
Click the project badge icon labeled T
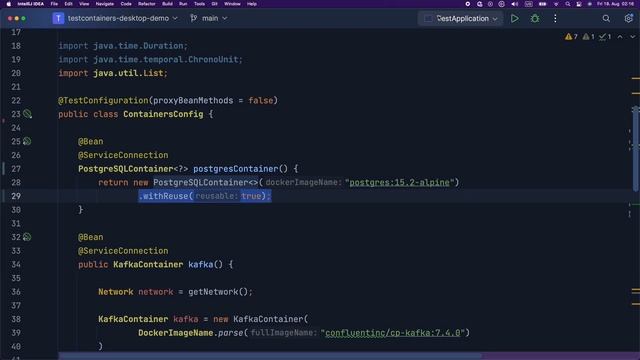pyautogui.click(x=58, y=18)
